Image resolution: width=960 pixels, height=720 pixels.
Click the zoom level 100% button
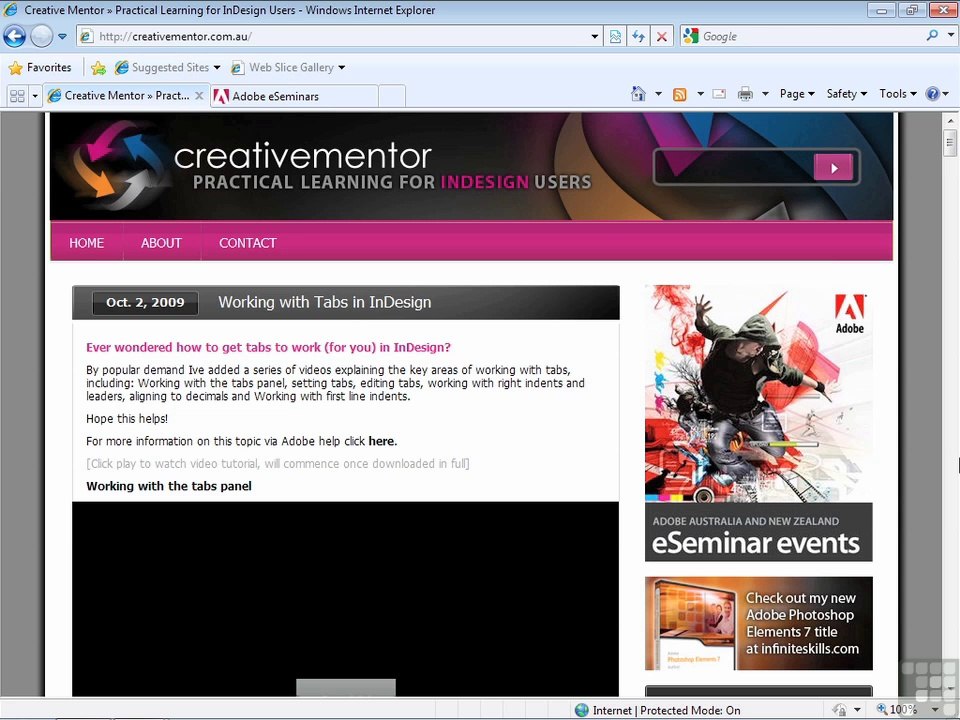click(x=898, y=710)
